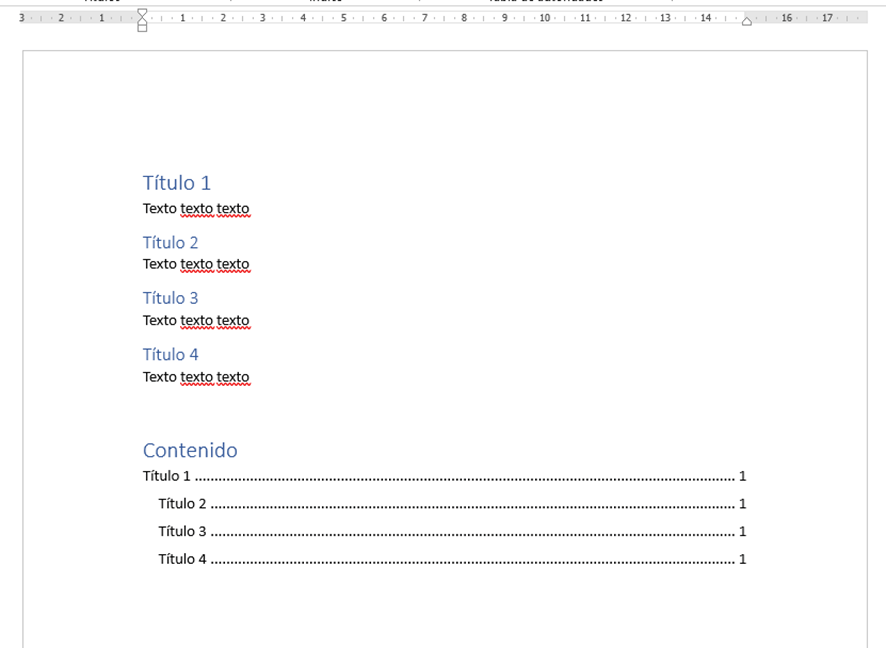Click the right indent marker on ruler
The image size is (886, 648).
[746, 21]
